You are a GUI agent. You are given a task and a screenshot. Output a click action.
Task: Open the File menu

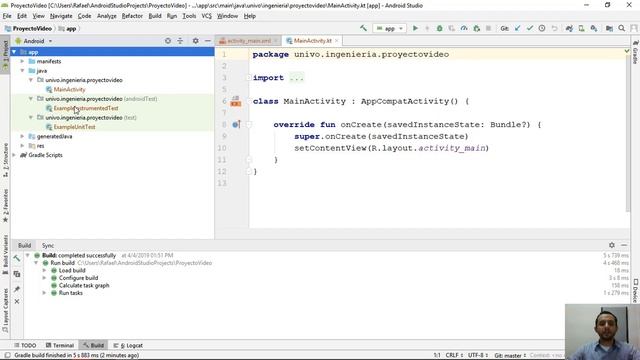(x=7, y=16)
